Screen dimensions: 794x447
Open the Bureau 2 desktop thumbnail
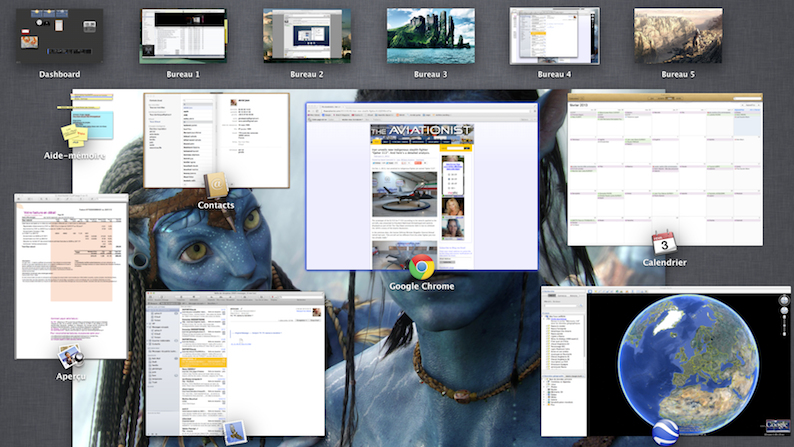click(x=307, y=35)
